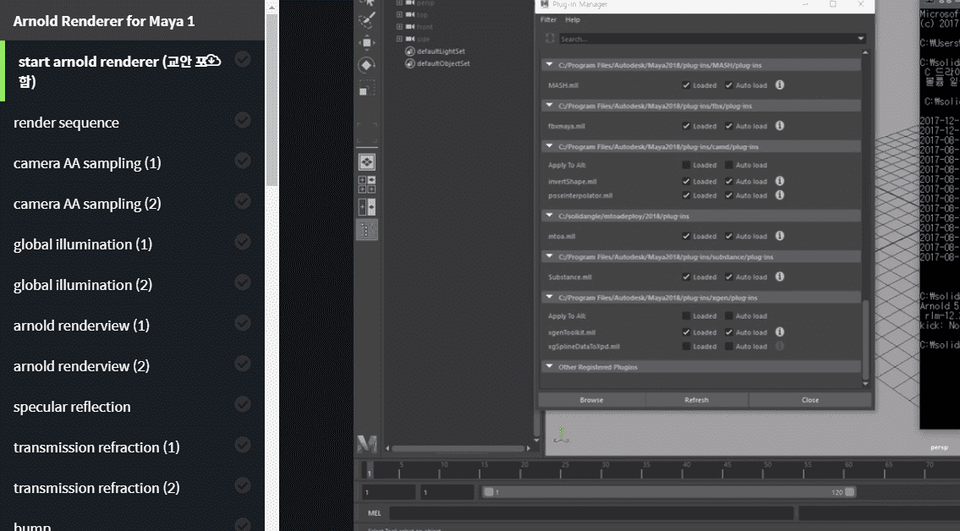Screen dimensions: 960x531
Task: Click the Refresh button
Action: pyautogui.click(x=697, y=400)
